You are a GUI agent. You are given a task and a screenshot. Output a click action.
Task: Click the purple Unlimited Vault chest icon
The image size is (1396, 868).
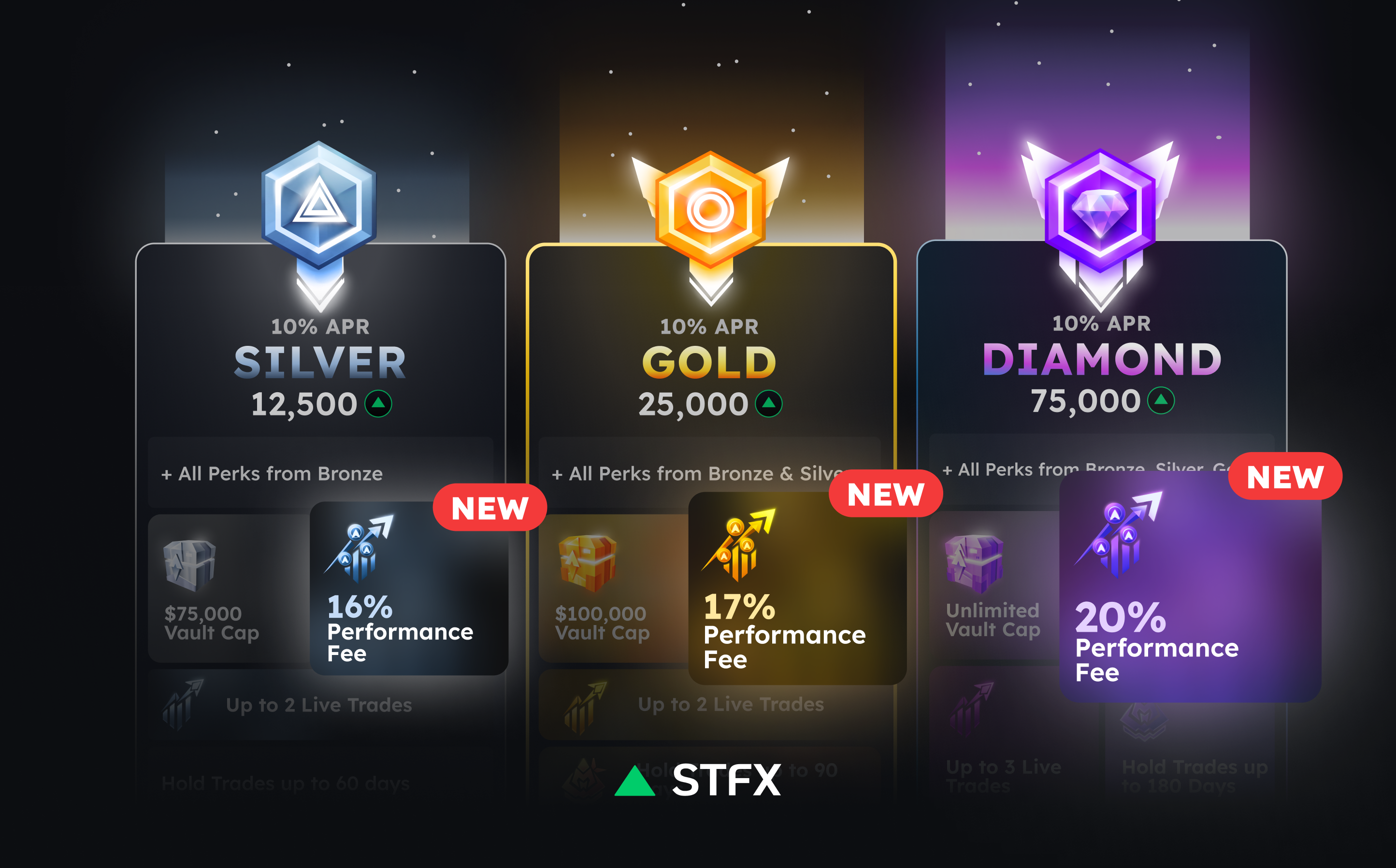point(975,563)
